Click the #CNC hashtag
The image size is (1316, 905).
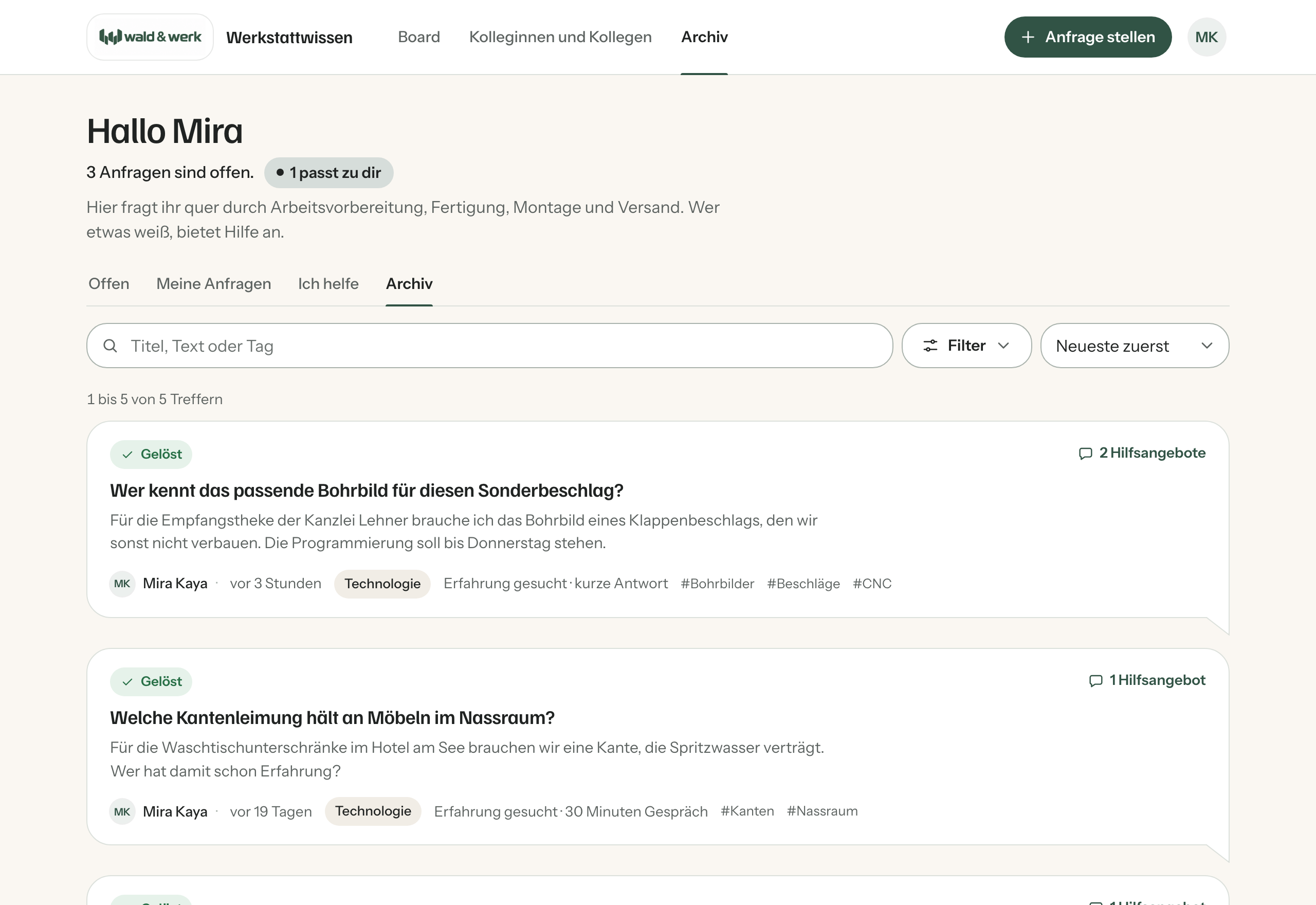(872, 584)
